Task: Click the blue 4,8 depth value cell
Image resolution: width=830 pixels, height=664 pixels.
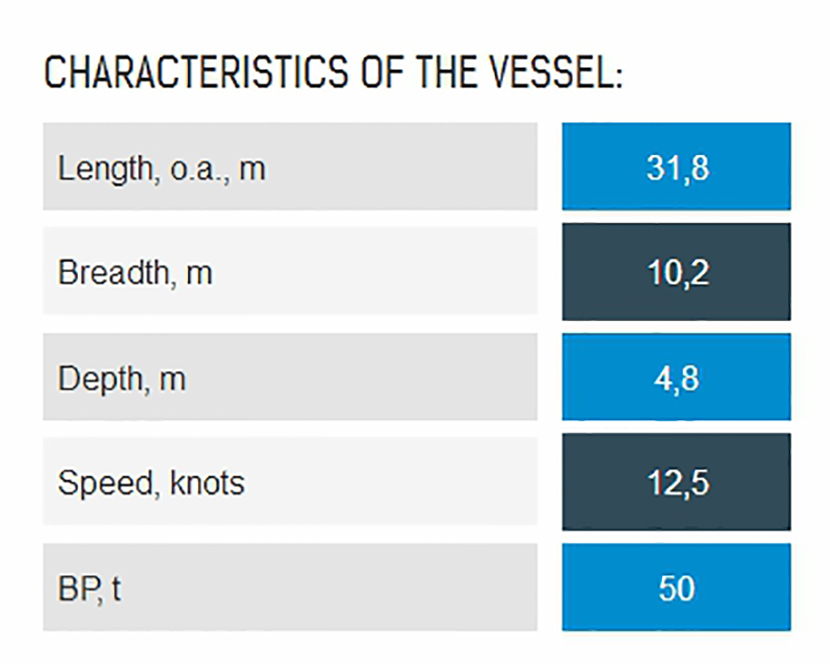Action: 677,378
